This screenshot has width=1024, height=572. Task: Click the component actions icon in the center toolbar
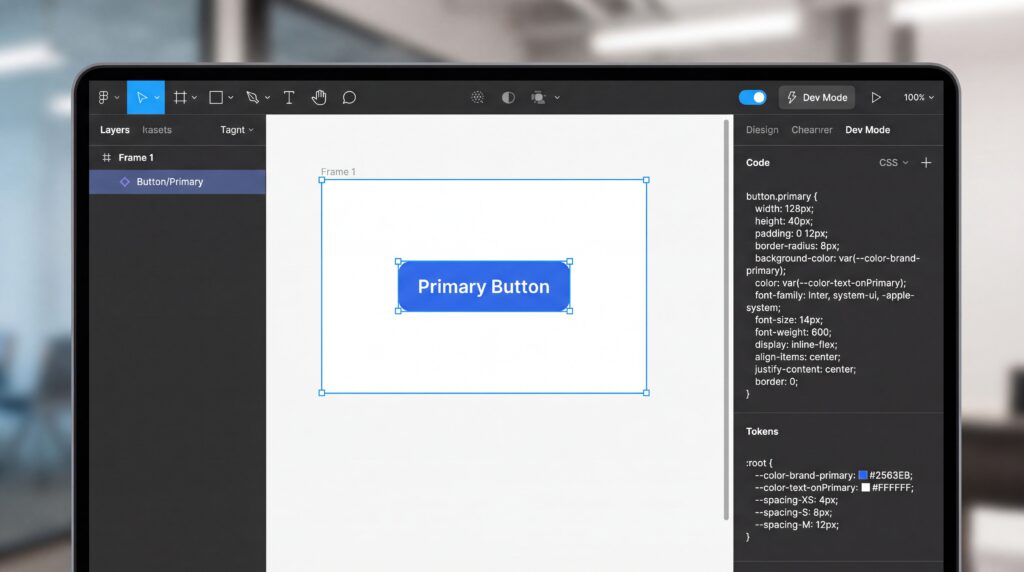coord(477,97)
